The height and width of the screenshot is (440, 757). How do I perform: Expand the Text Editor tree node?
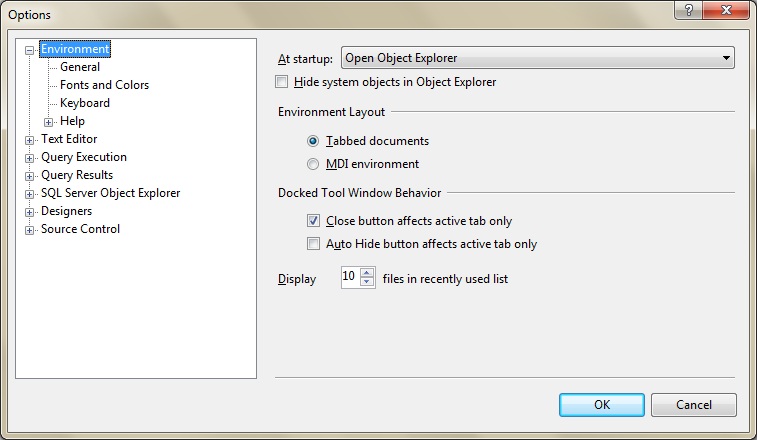[x=29, y=140]
